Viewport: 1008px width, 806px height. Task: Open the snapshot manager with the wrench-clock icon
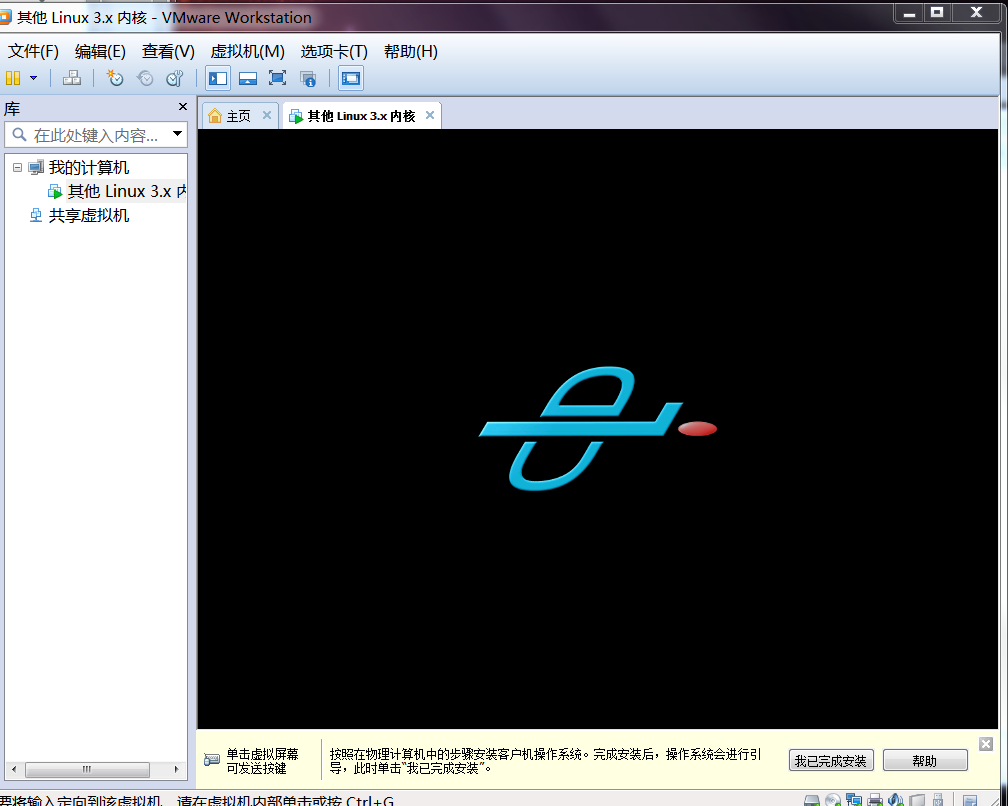point(175,78)
